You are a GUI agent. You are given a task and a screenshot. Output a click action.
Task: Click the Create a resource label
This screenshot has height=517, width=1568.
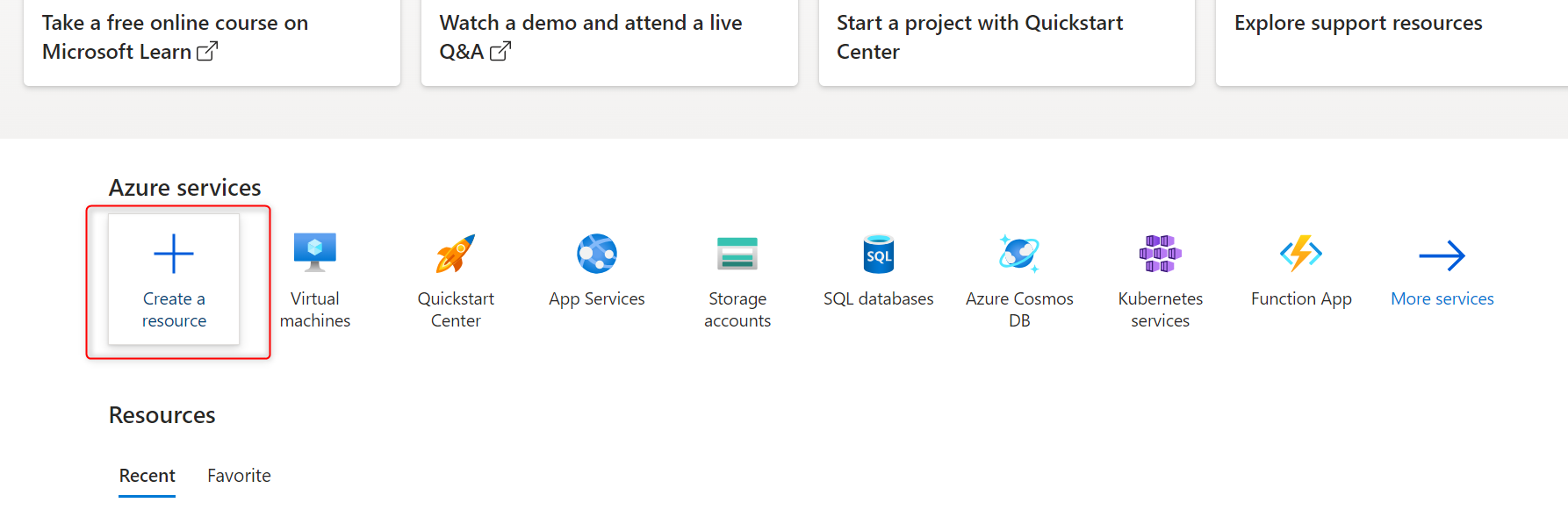pyautogui.click(x=174, y=310)
